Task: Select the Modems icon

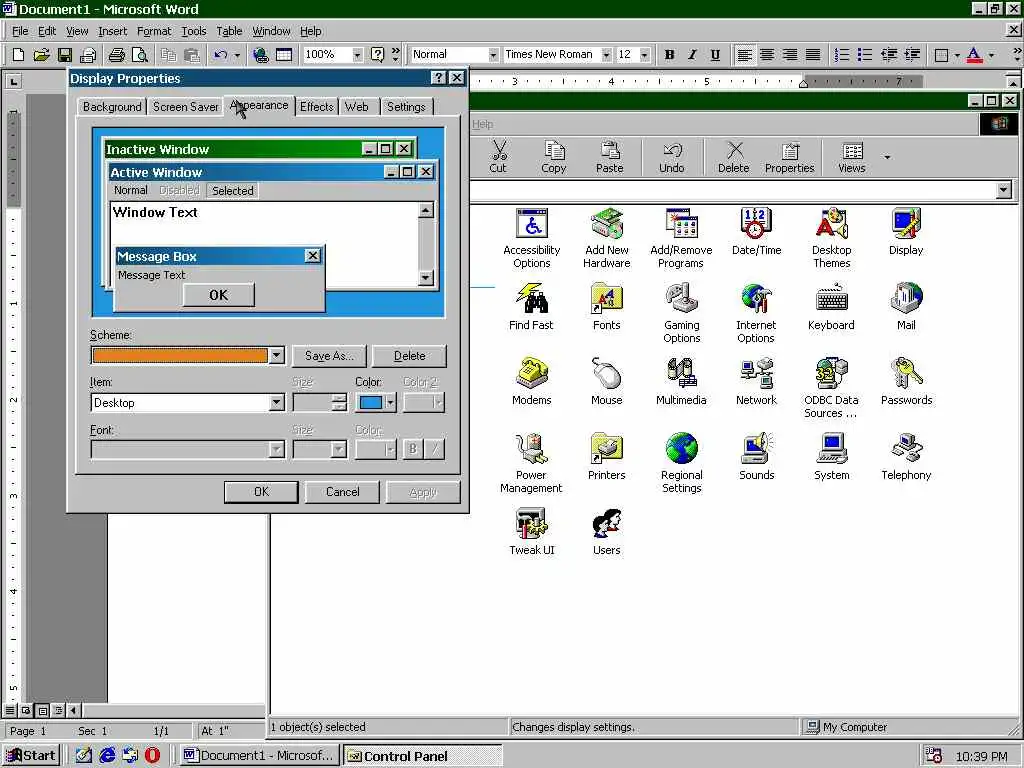Action: point(532,382)
